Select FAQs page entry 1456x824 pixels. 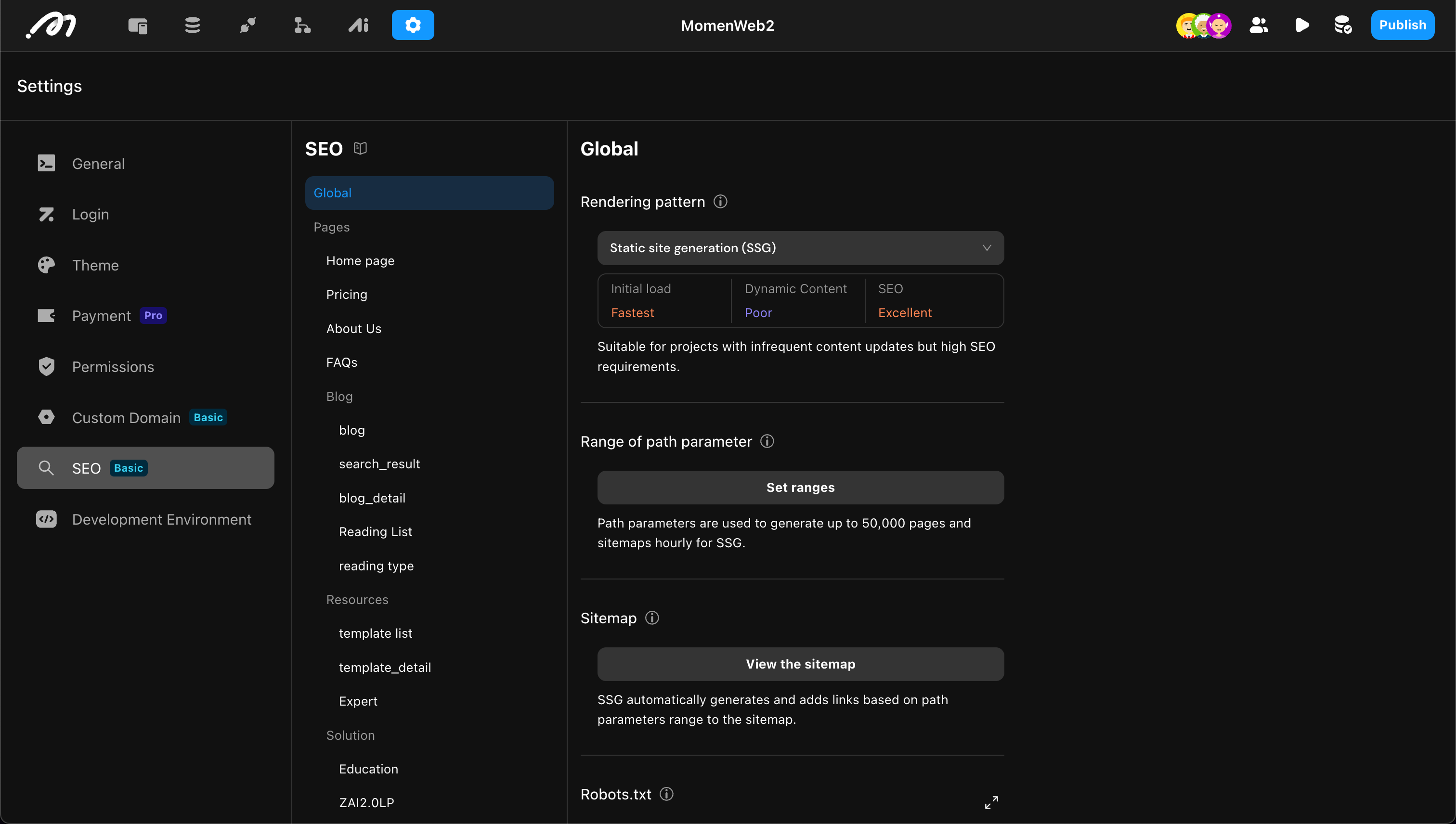coord(342,362)
